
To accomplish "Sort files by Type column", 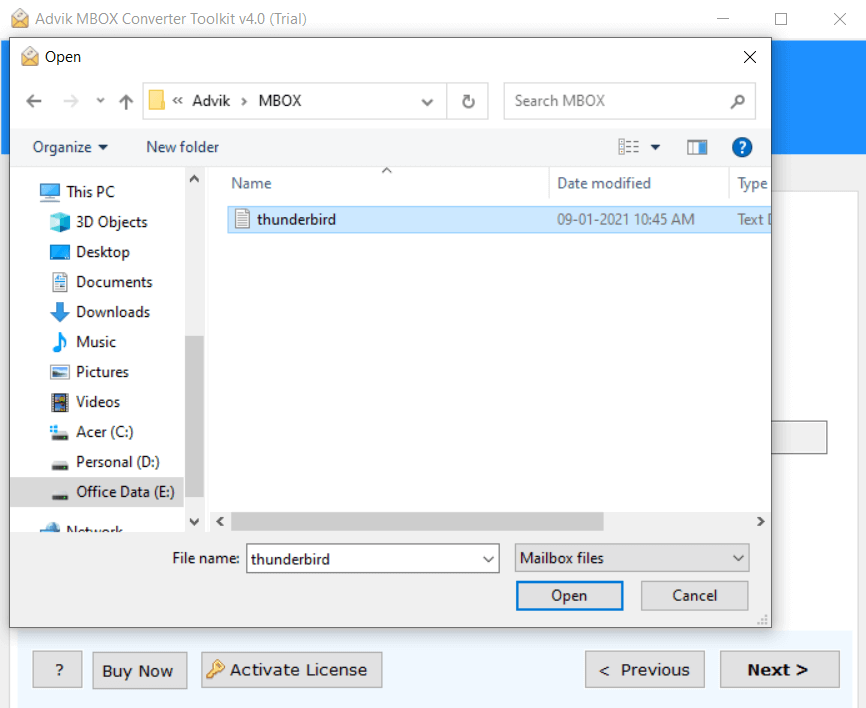I will click(752, 183).
